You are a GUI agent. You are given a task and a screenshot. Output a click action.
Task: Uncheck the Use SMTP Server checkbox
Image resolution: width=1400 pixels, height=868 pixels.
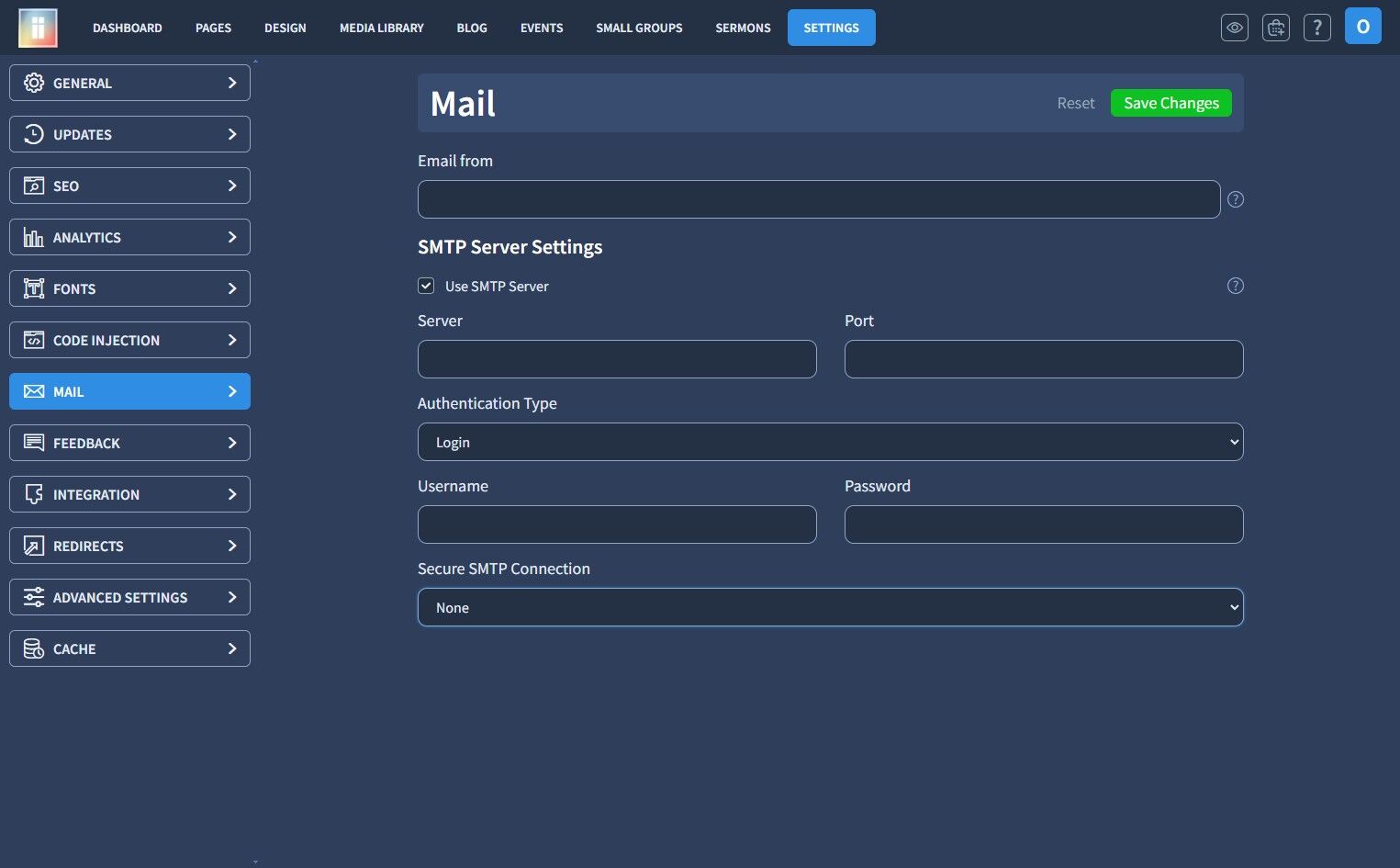(426, 286)
